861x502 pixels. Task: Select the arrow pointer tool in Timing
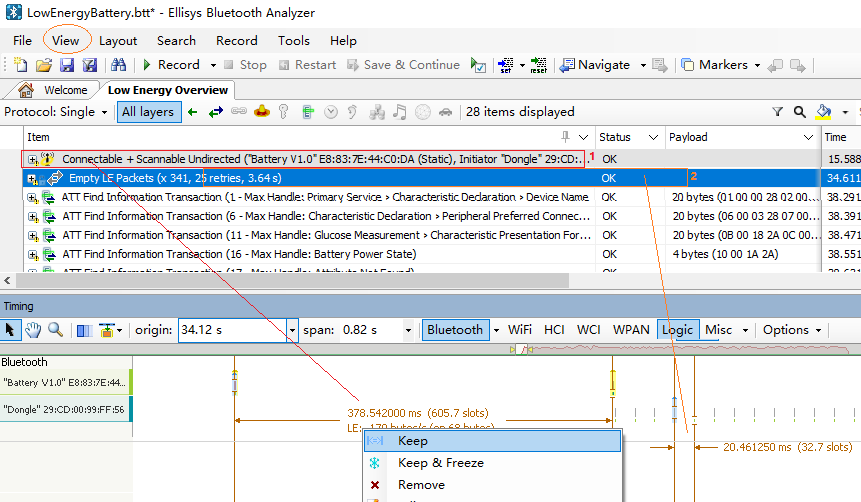point(10,330)
